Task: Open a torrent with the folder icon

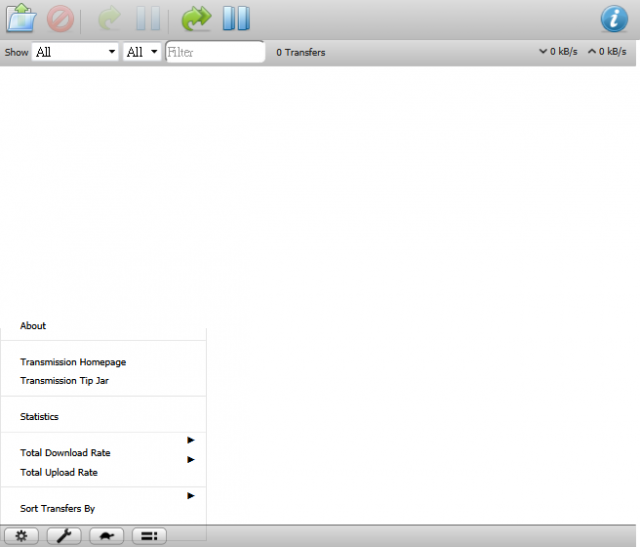Action: 21,18
